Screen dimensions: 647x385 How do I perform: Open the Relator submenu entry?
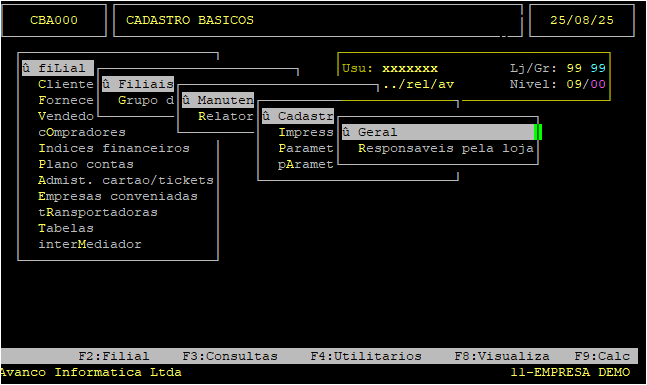(226, 116)
